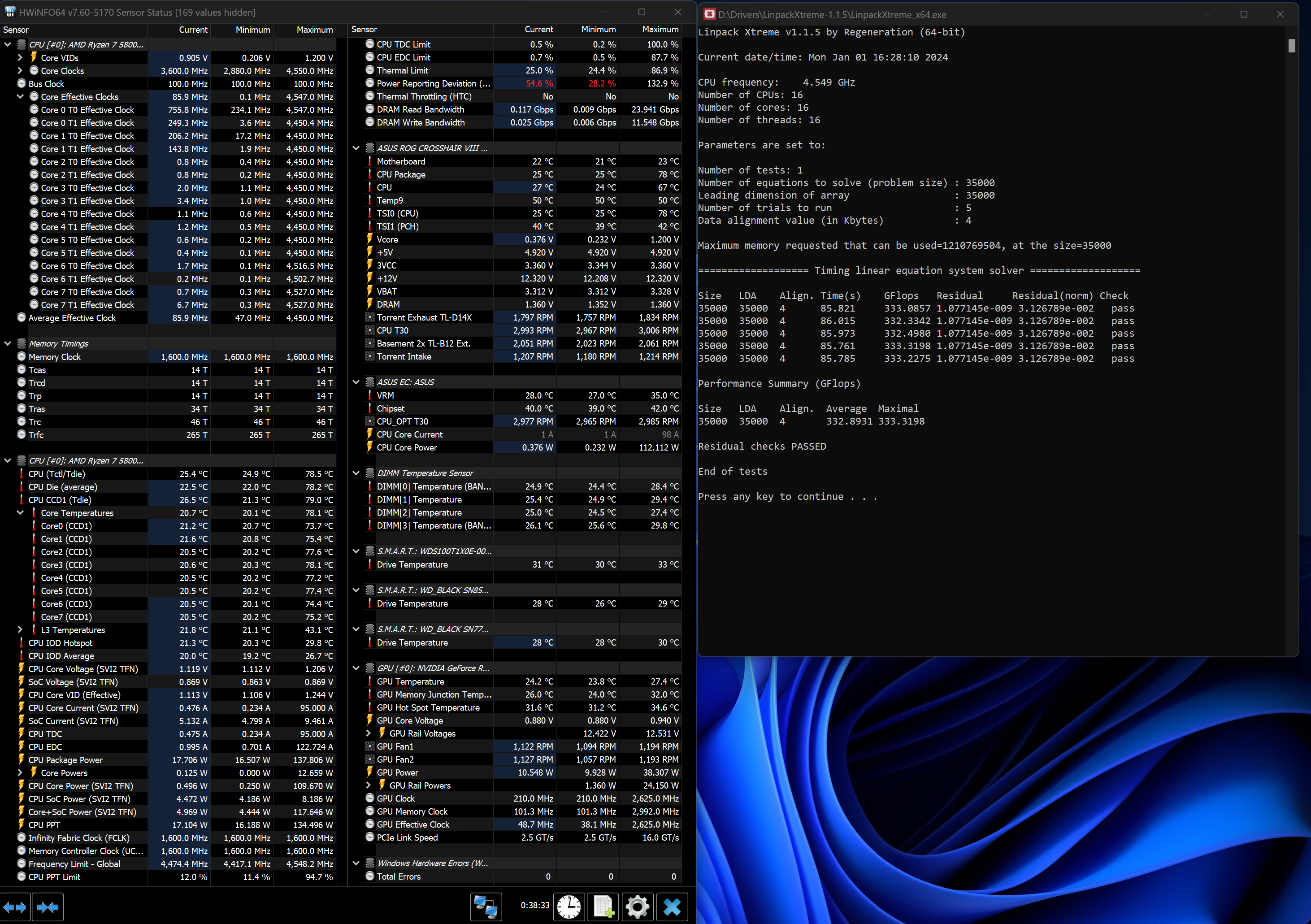The width and height of the screenshot is (1311, 924).
Task: Select the S.M.A.R.T. WDS100T1X0E group header
Action: (515, 551)
